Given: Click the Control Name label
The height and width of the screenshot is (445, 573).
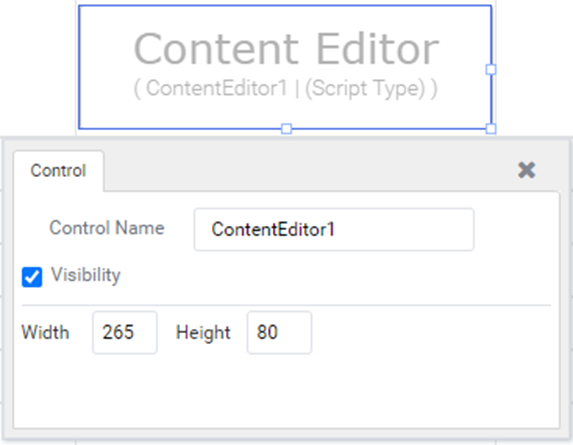Looking at the screenshot, I should [107, 228].
